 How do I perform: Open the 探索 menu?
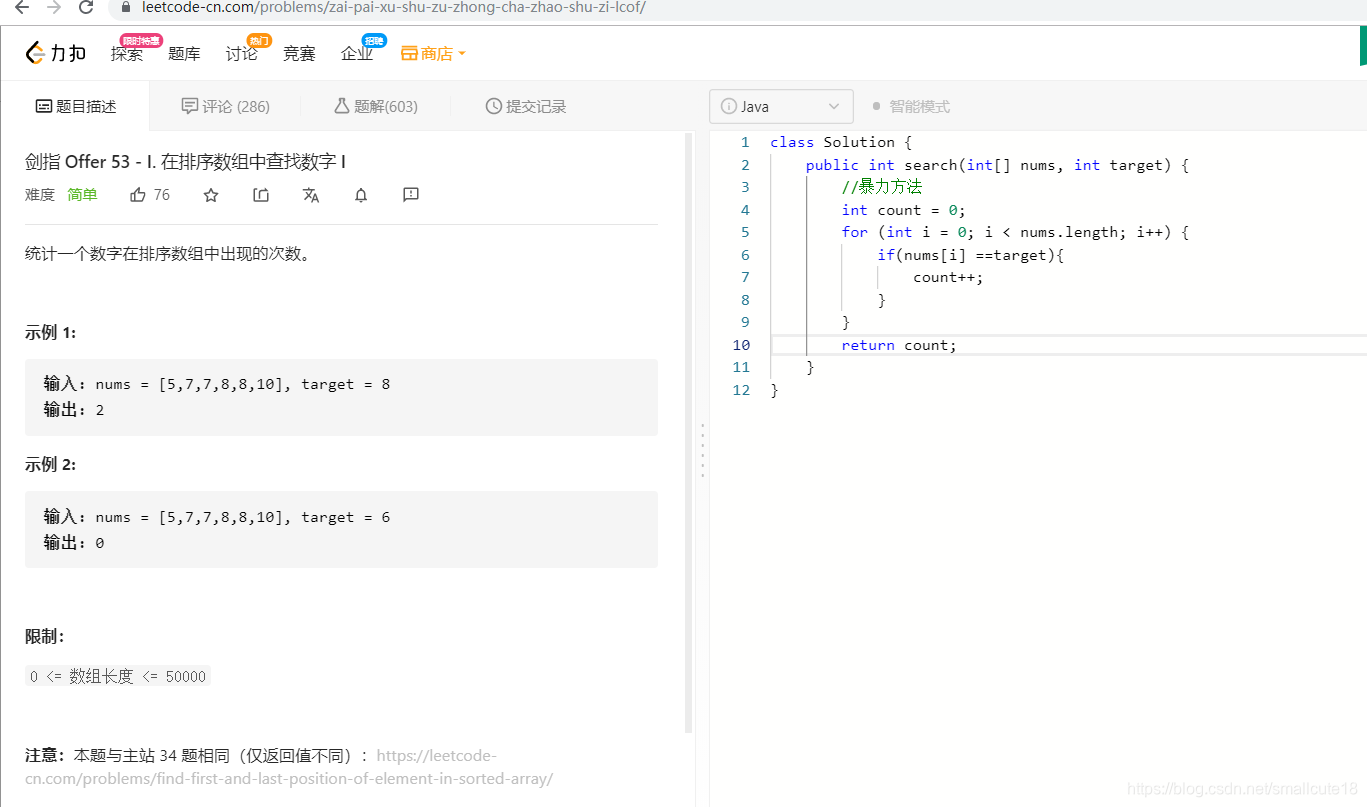[x=127, y=54]
